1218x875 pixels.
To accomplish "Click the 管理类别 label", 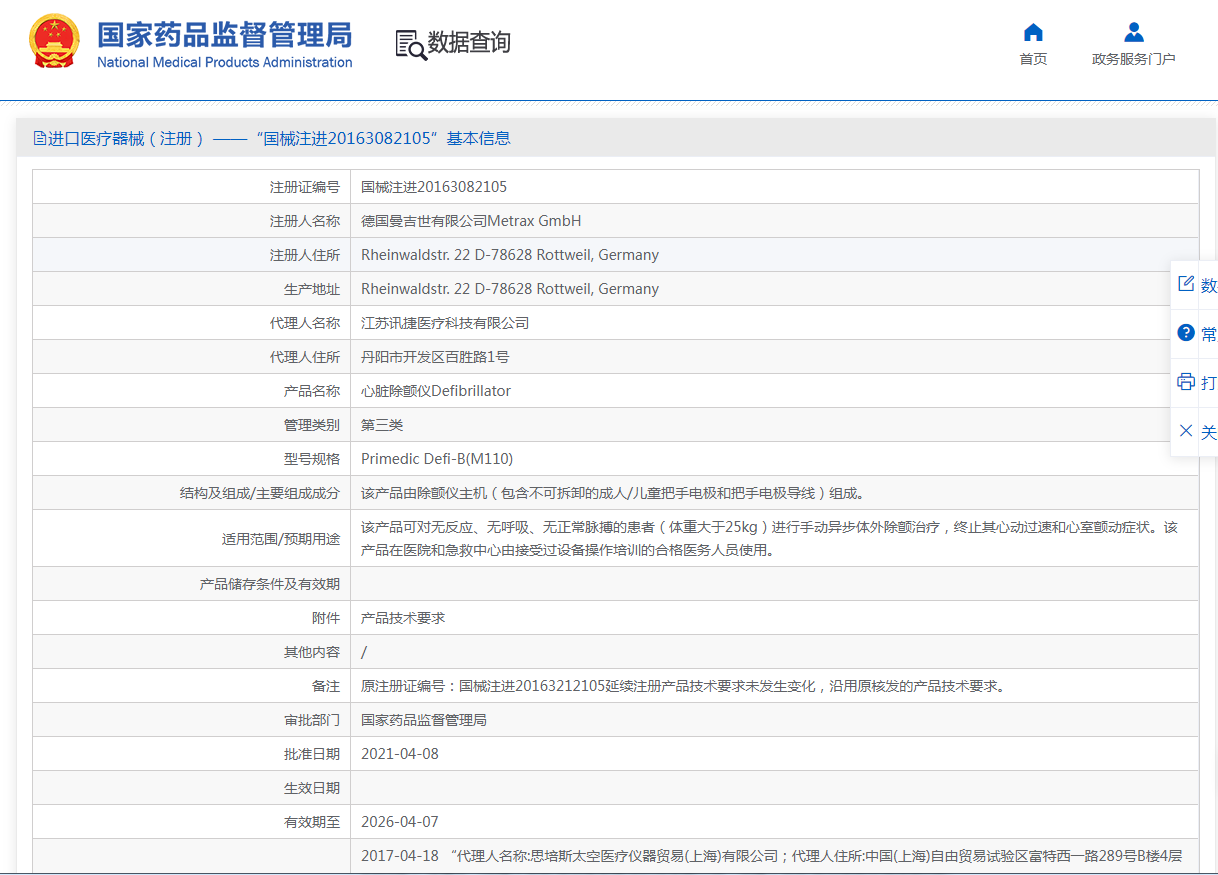I will tap(312, 425).
